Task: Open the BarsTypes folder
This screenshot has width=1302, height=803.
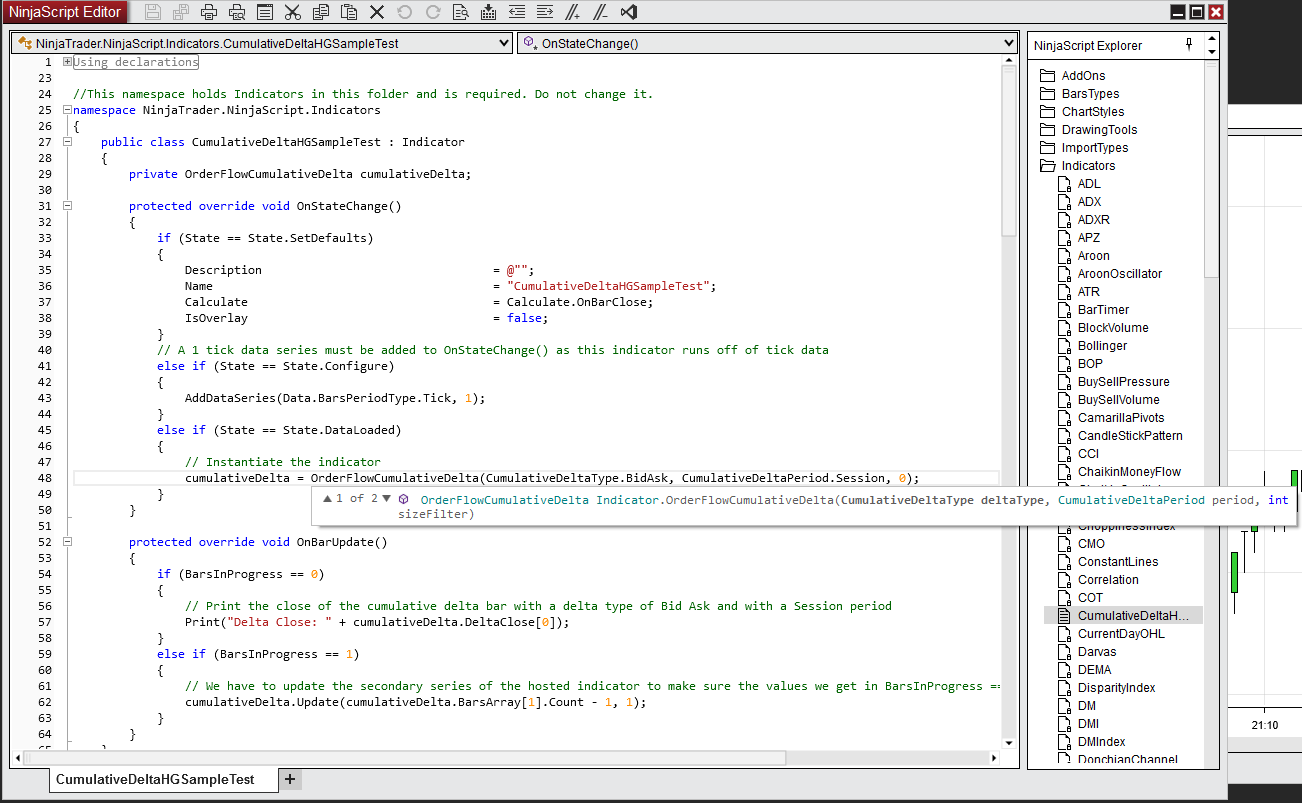Action: 1080,94
